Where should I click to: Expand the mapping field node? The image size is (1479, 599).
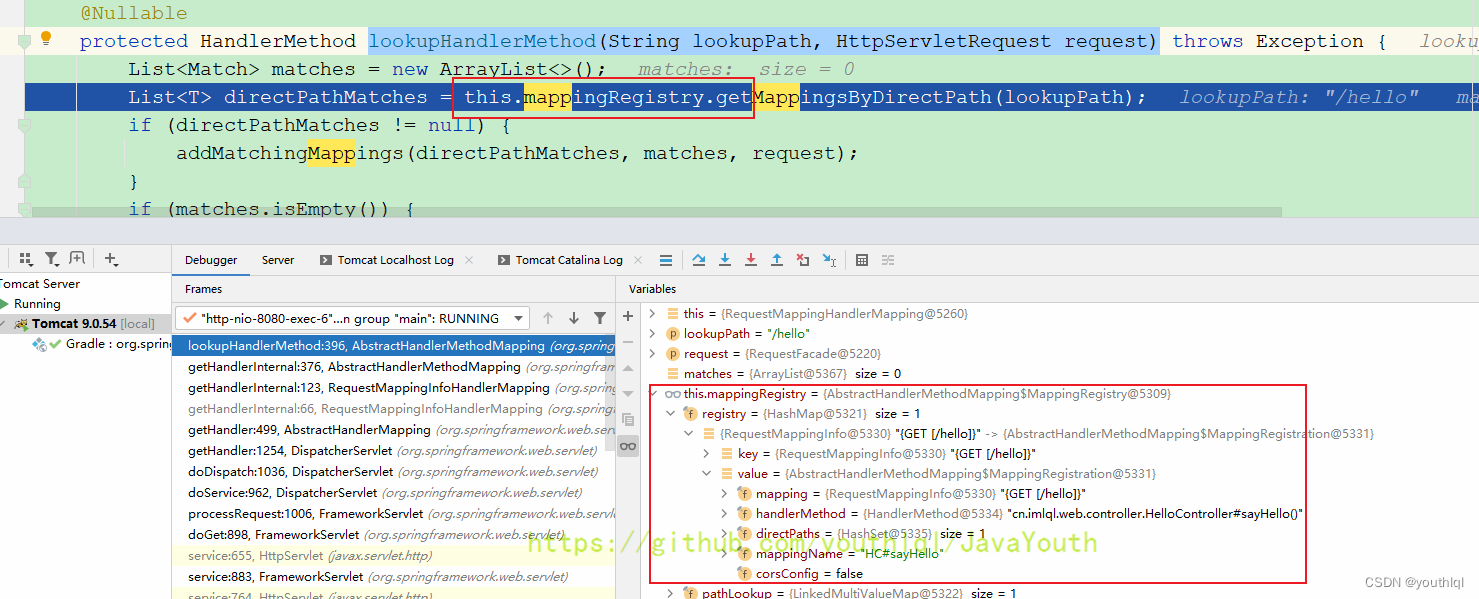pyautogui.click(x=725, y=494)
